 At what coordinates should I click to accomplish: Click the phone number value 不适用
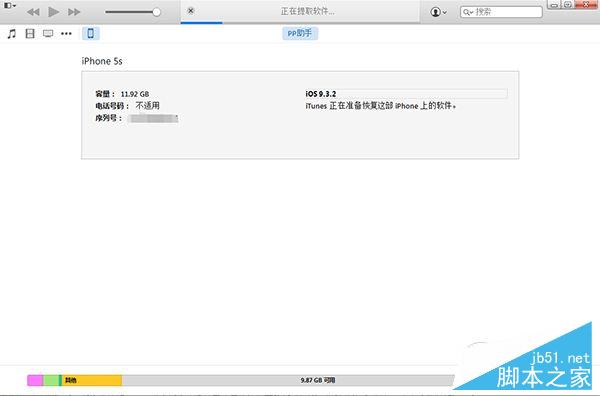click(147, 106)
